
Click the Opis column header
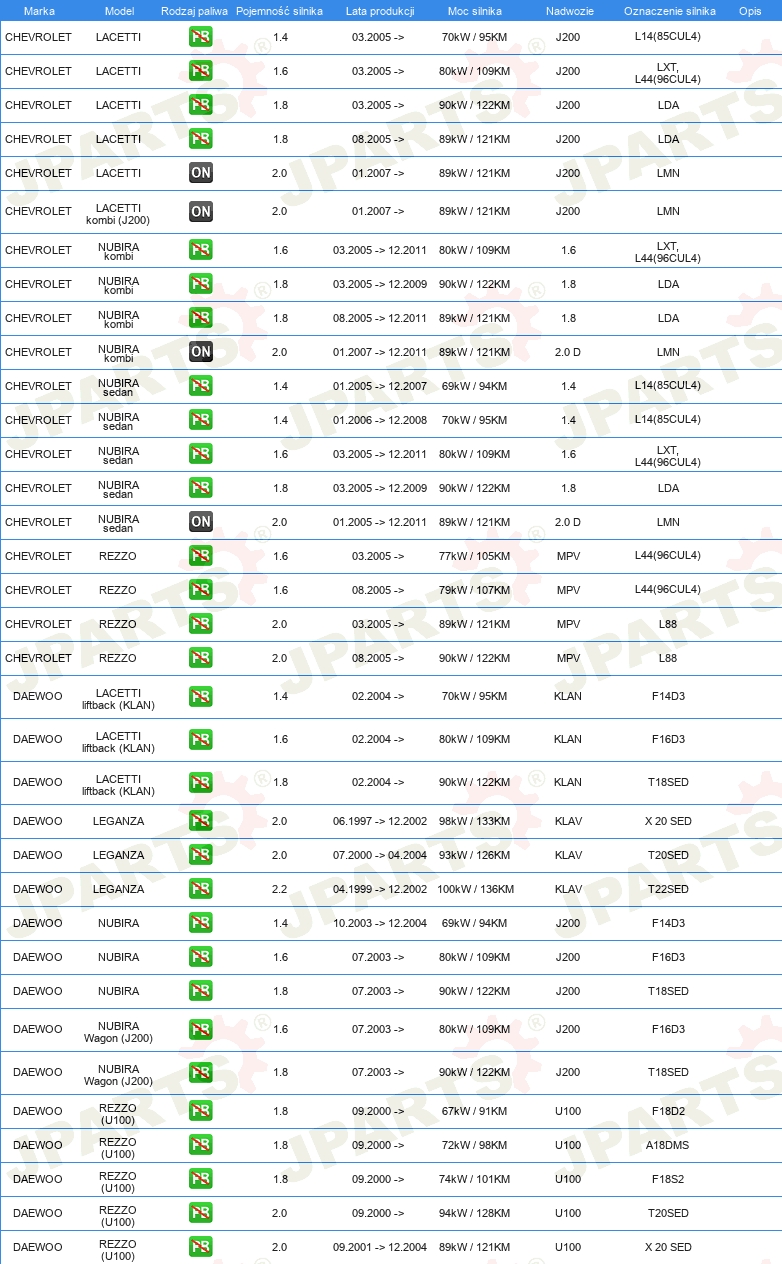[x=750, y=11]
